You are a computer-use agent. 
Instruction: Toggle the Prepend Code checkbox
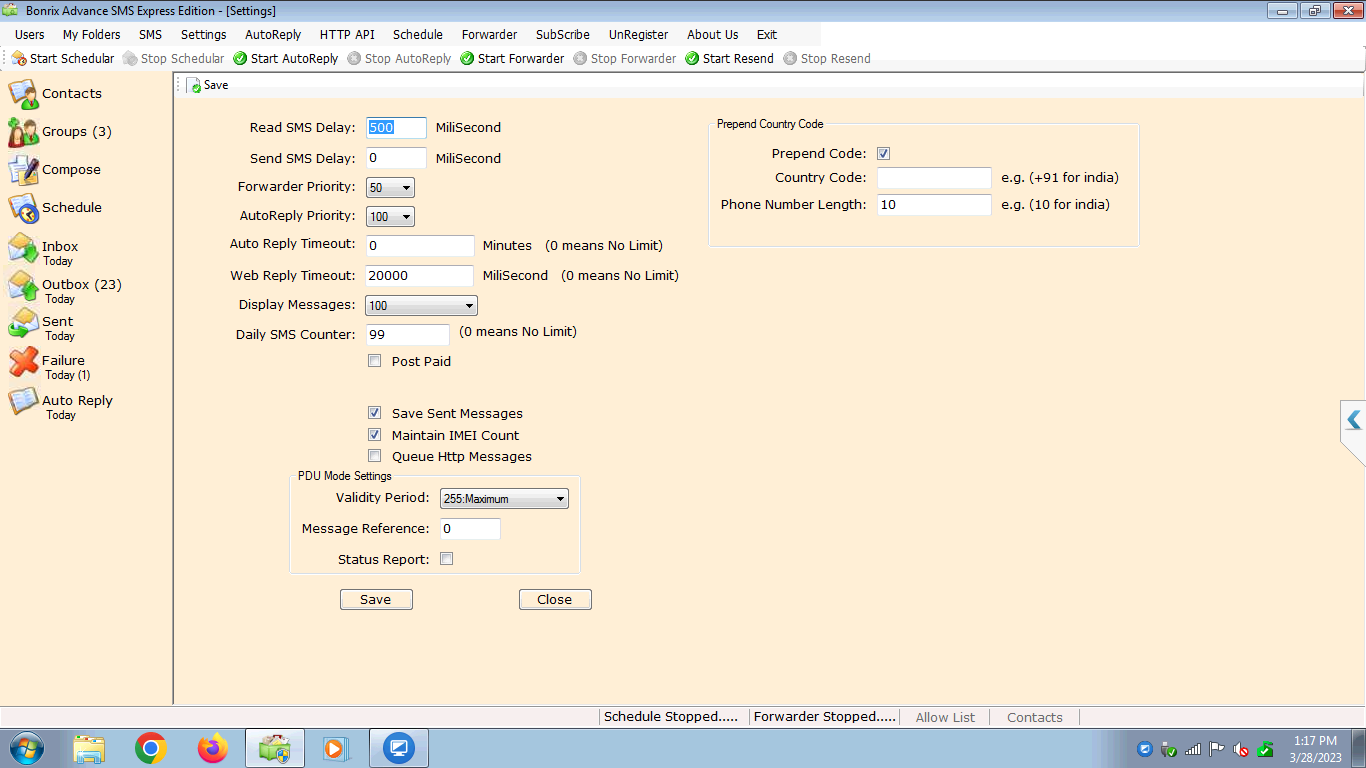click(884, 154)
